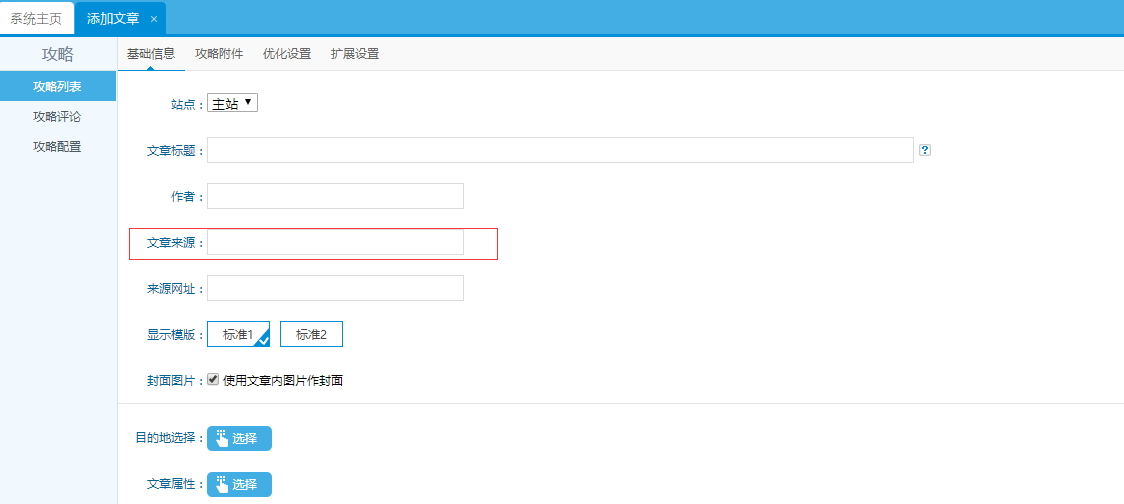Open 攻略评论 in the sidebar
This screenshot has height=504, width=1124.
tap(57, 117)
